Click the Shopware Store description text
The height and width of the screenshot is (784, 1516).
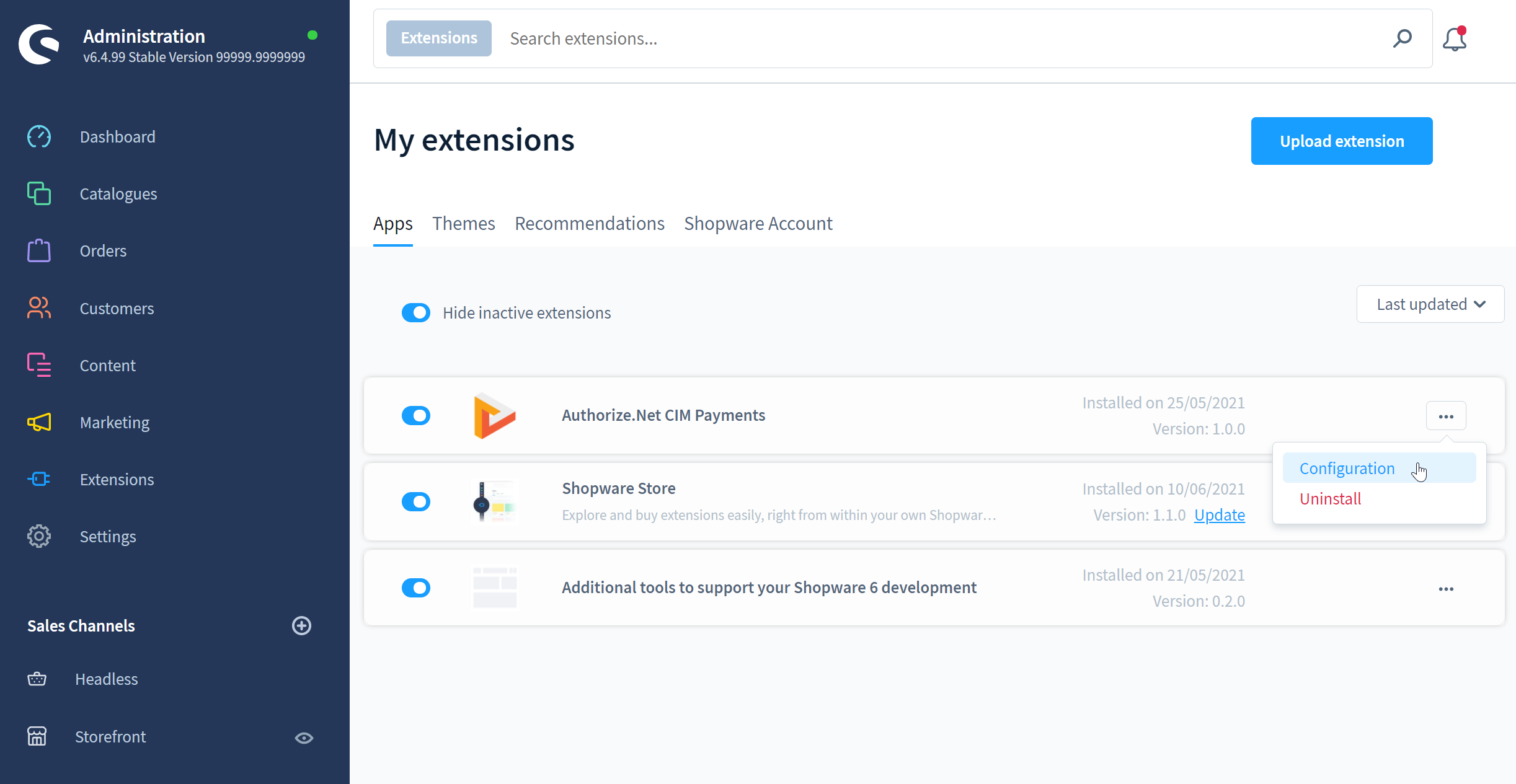click(x=779, y=515)
